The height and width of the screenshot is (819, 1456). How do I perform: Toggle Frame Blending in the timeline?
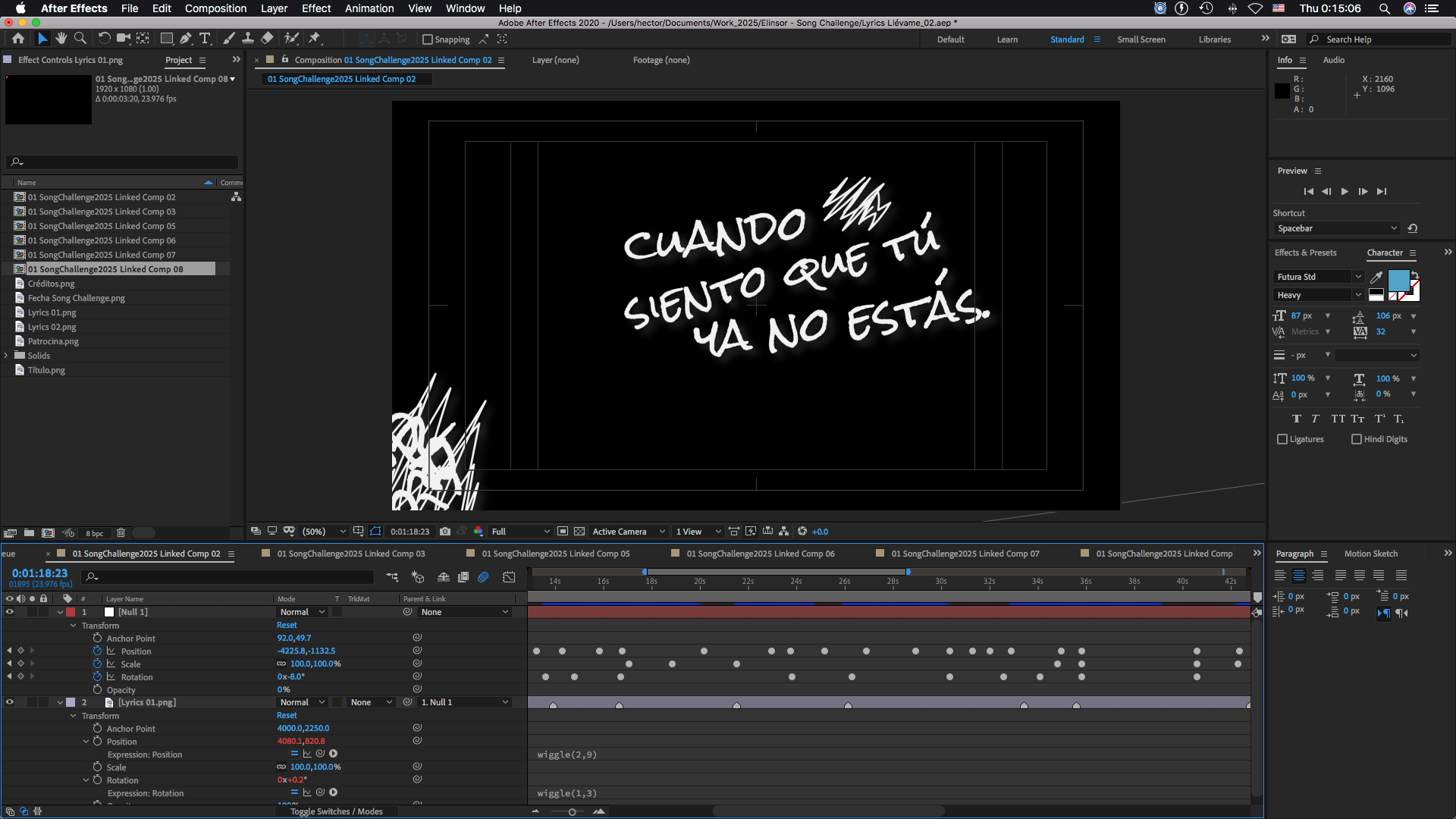pyautogui.click(x=463, y=577)
